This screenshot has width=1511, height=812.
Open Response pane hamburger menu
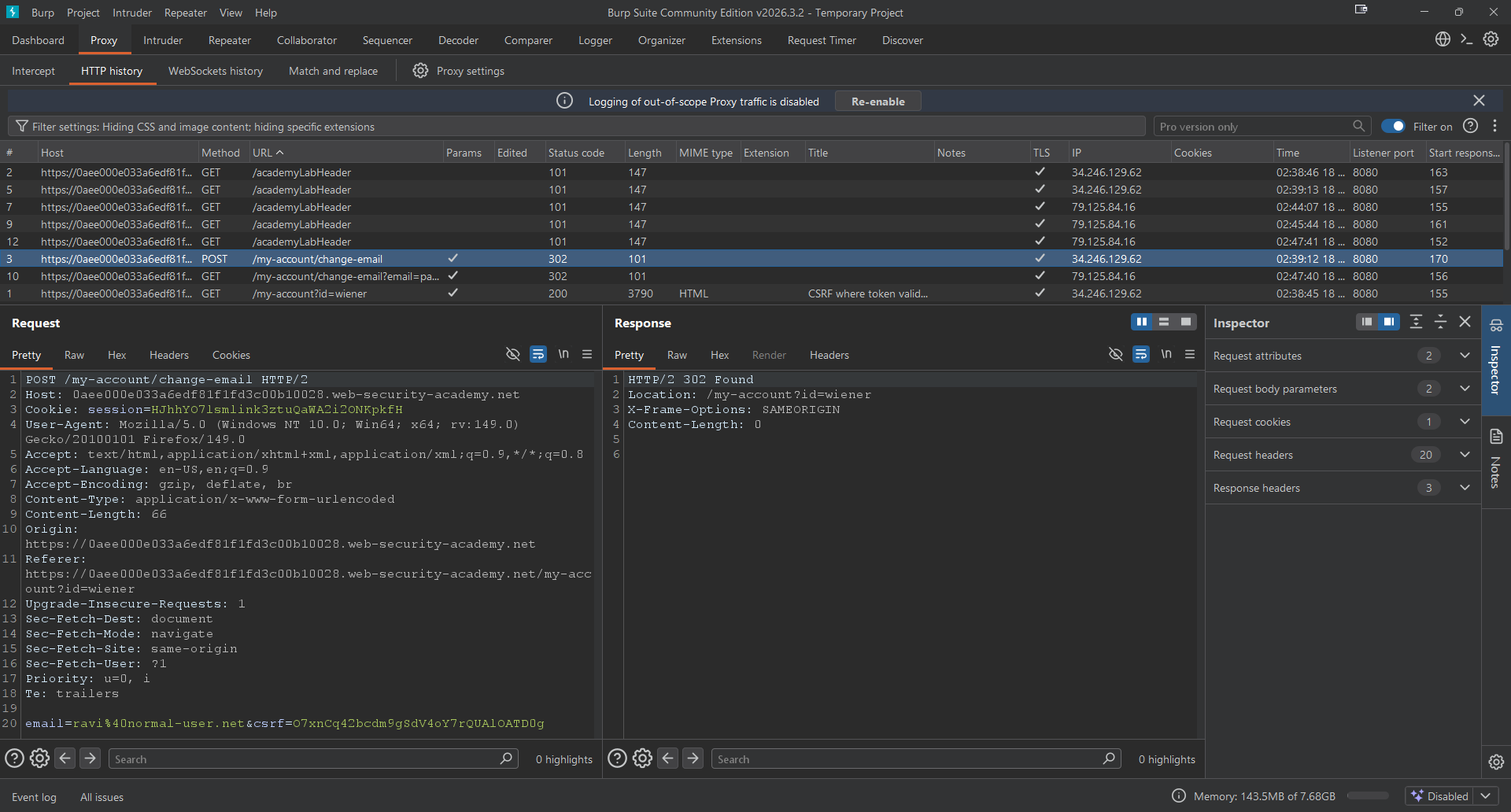(1190, 354)
